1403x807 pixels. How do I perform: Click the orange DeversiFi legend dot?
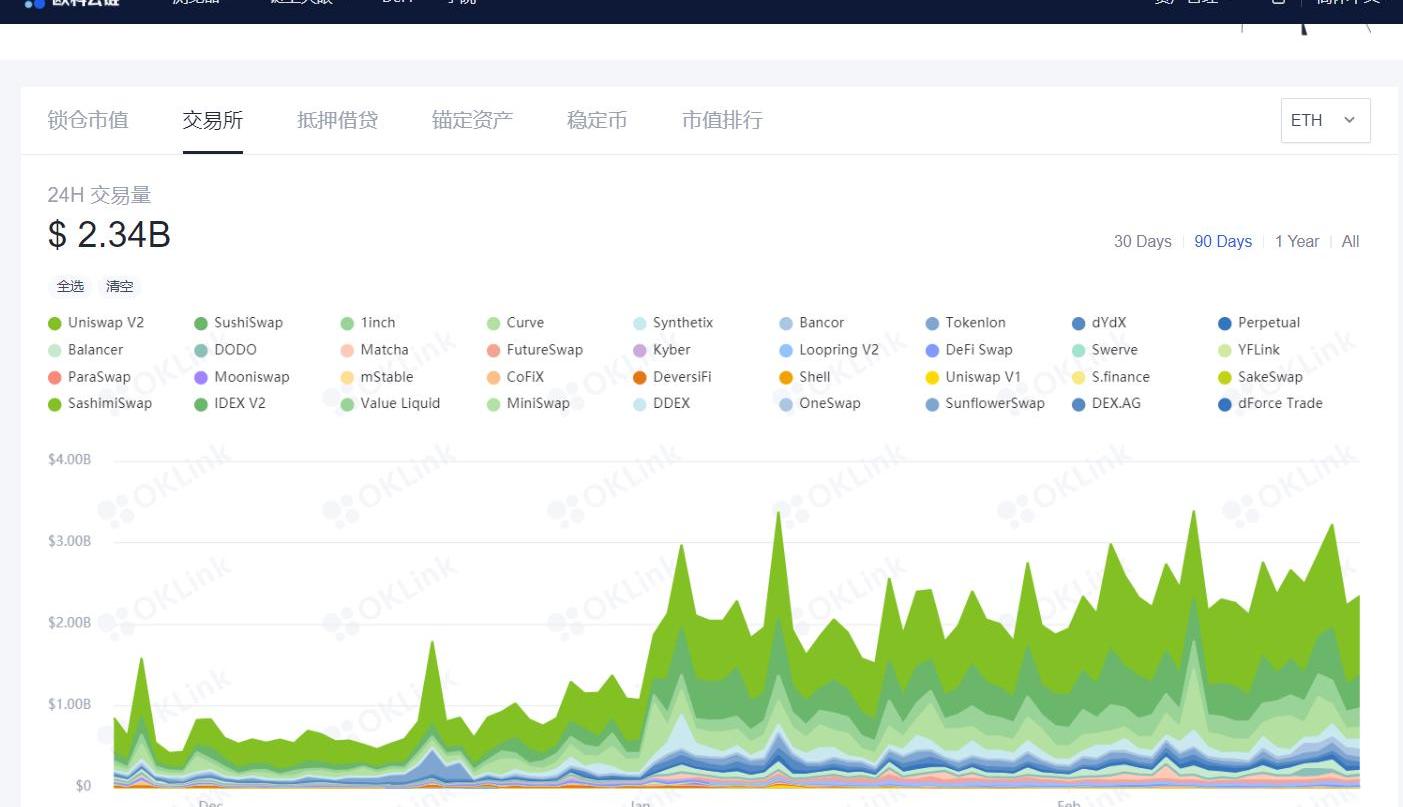click(x=640, y=378)
